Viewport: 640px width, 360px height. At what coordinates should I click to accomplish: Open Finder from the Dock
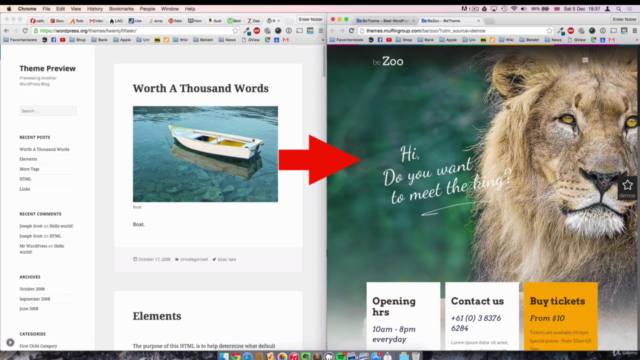click(224, 356)
